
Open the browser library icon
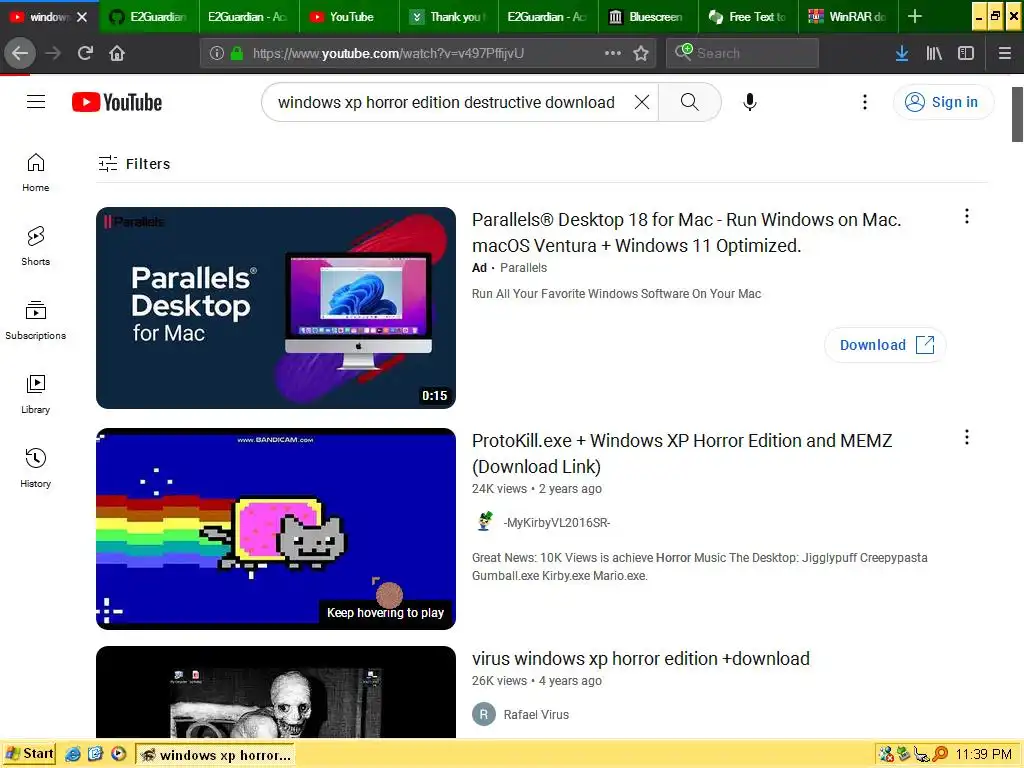pyautogui.click(x=934, y=53)
